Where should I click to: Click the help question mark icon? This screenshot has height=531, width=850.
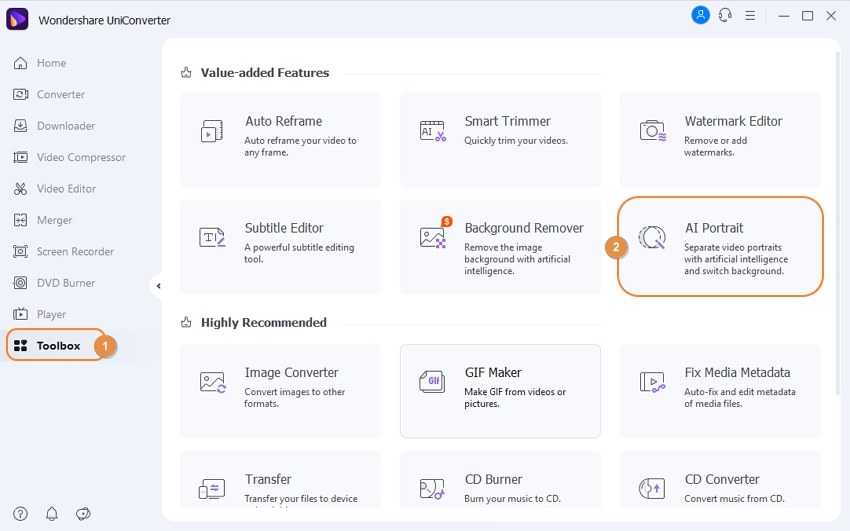(21, 513)
